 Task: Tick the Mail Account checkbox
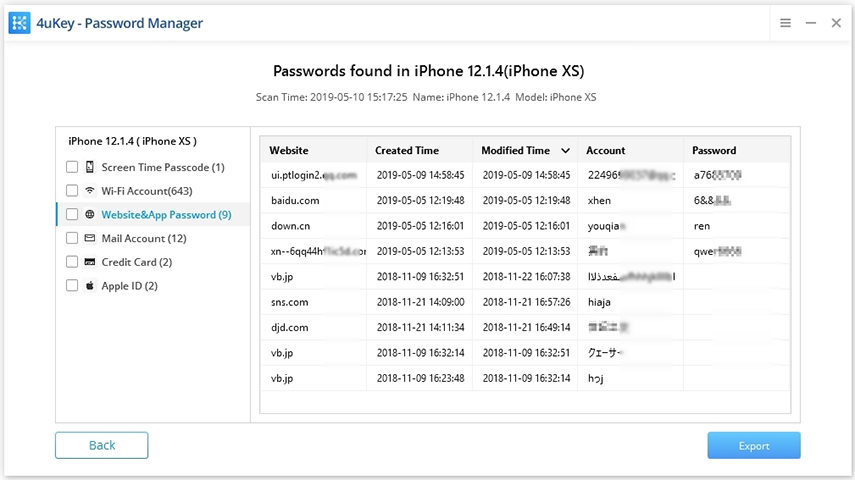click(x=72, y=238)
